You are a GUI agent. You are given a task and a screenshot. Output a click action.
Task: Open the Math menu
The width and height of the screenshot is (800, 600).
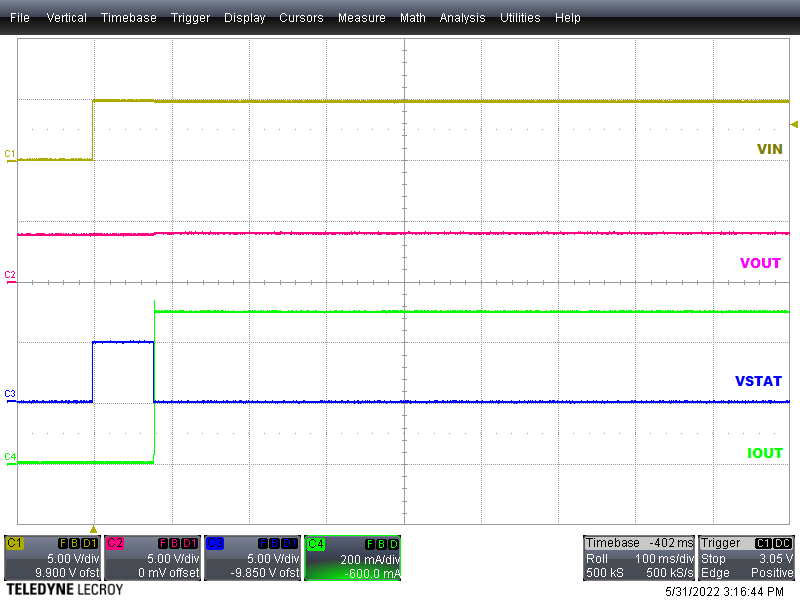413,17
